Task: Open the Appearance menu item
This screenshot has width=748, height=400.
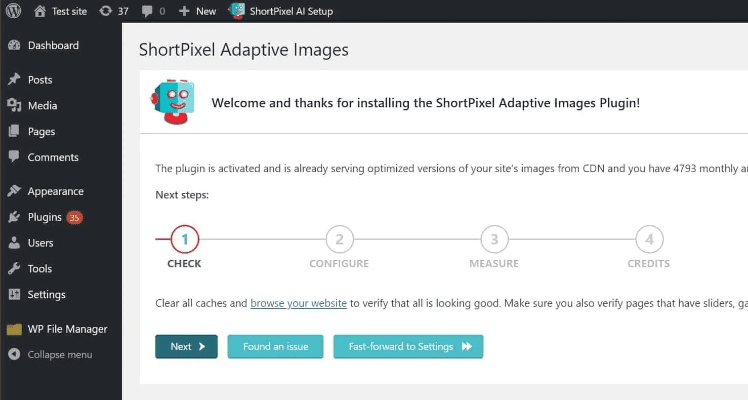Action: click(55, 191)
